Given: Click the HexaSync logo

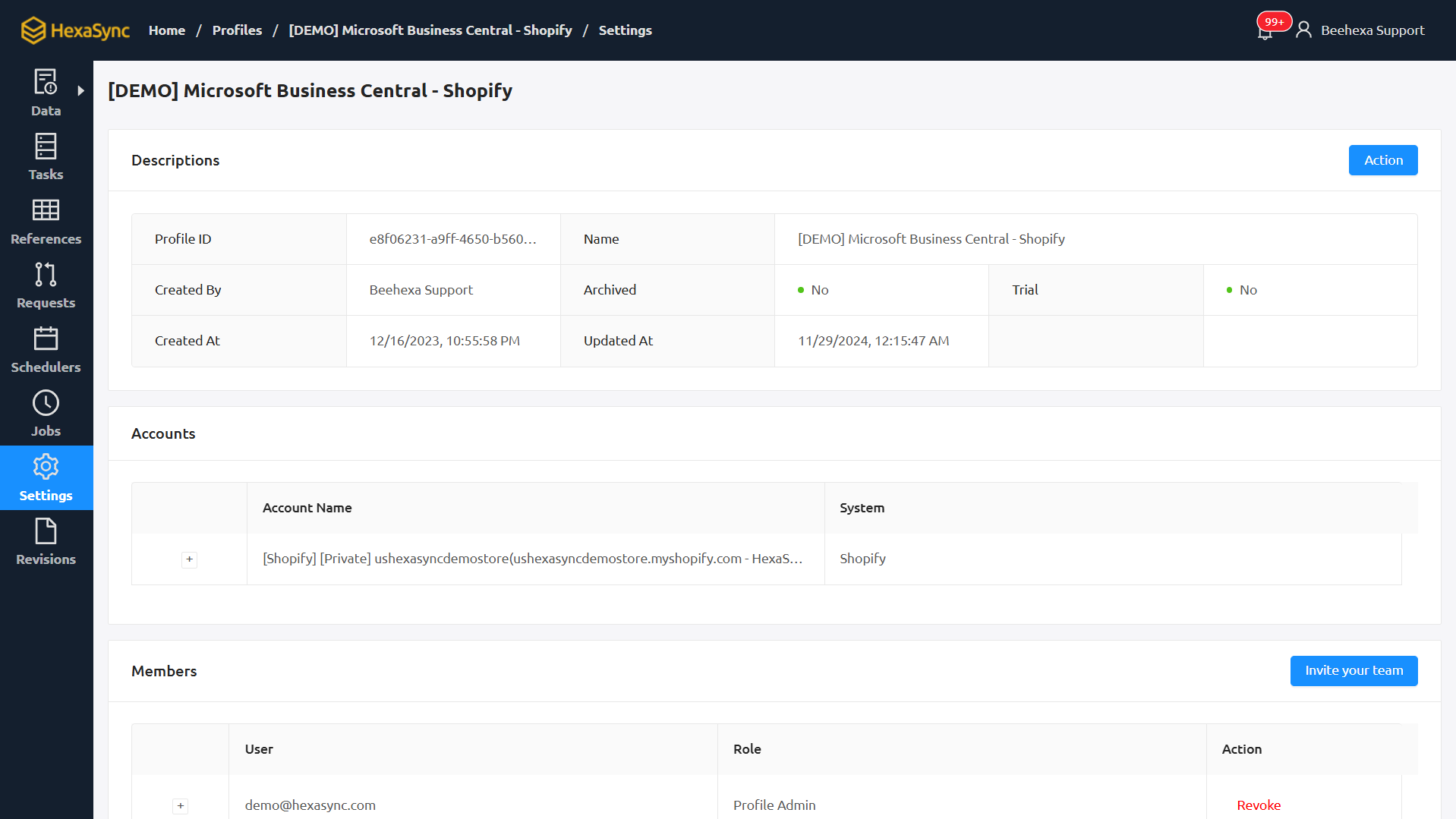Looking at the screenshot, I should click(75, 30).
